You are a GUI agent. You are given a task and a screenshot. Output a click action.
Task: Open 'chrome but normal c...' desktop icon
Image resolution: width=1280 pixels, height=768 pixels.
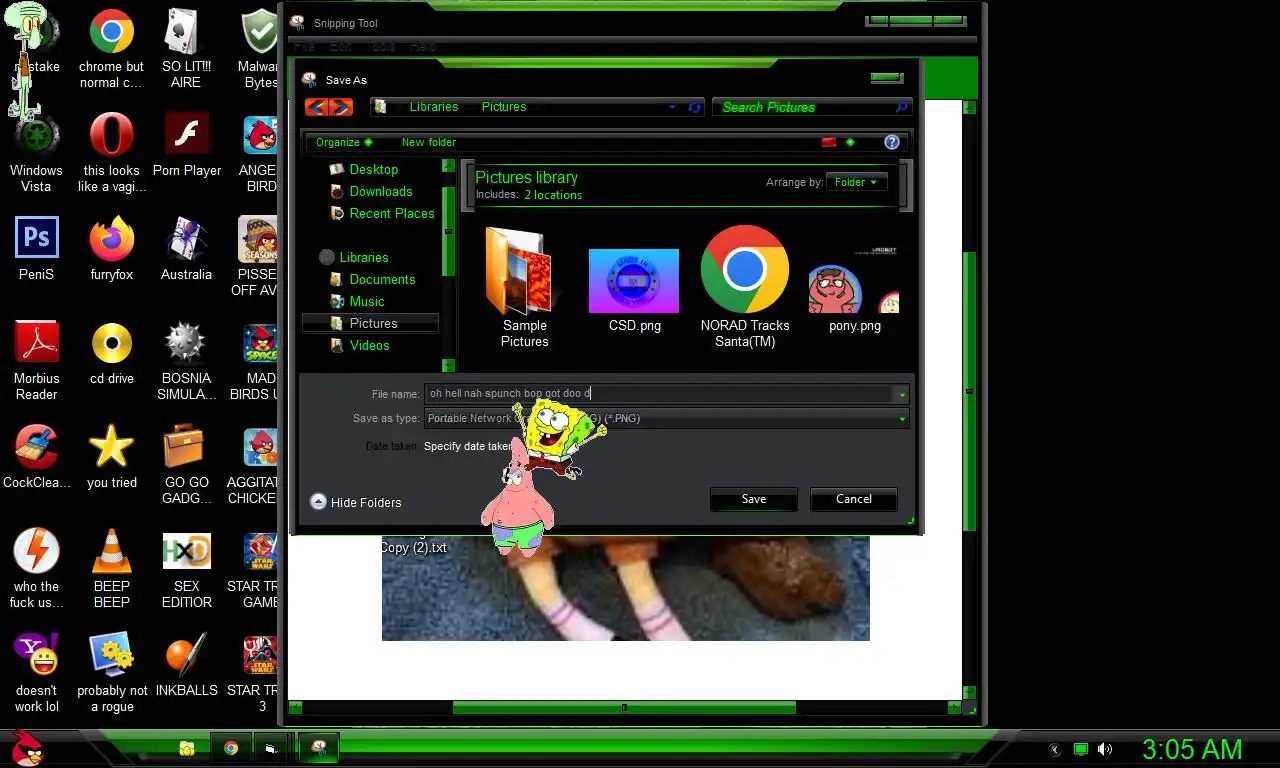pyautogui.click(x=112, y=49)
